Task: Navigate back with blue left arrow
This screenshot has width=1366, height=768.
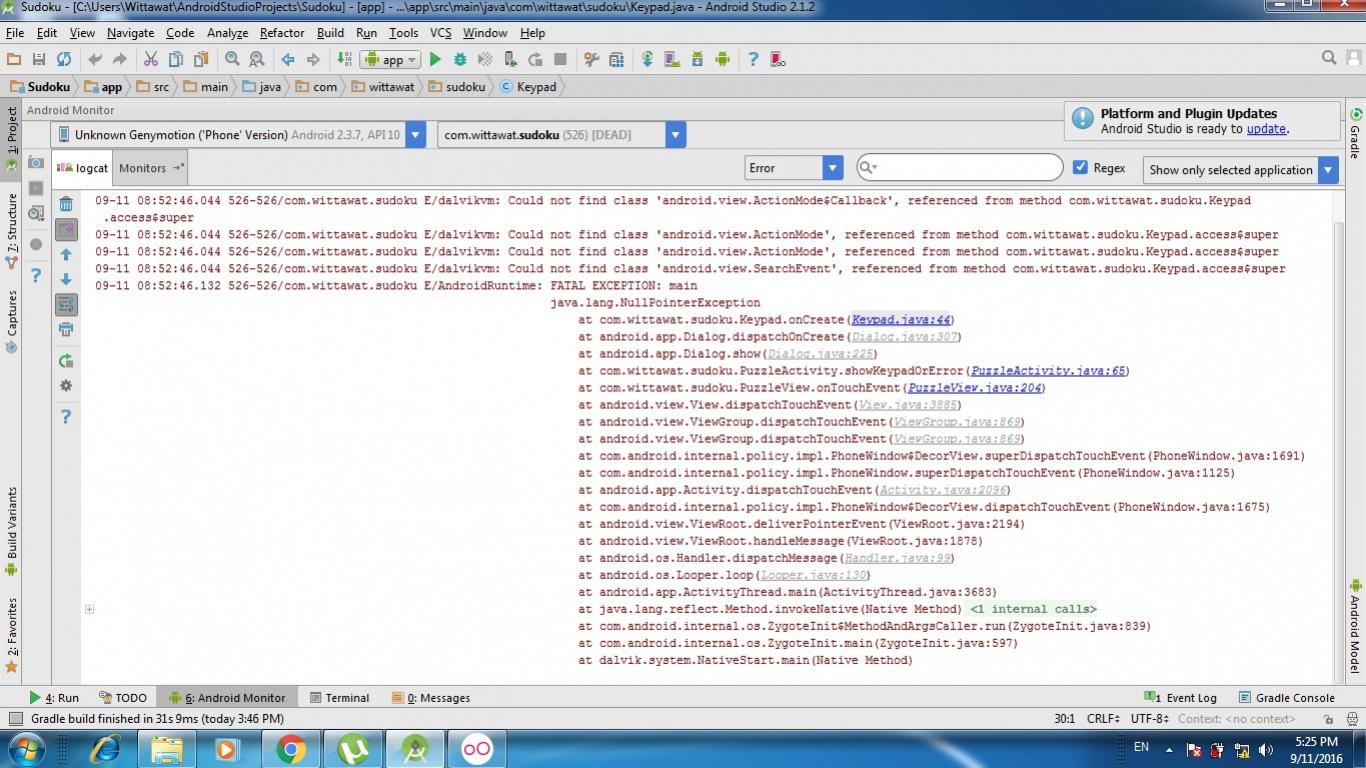Action: click(x=288, y=60)
